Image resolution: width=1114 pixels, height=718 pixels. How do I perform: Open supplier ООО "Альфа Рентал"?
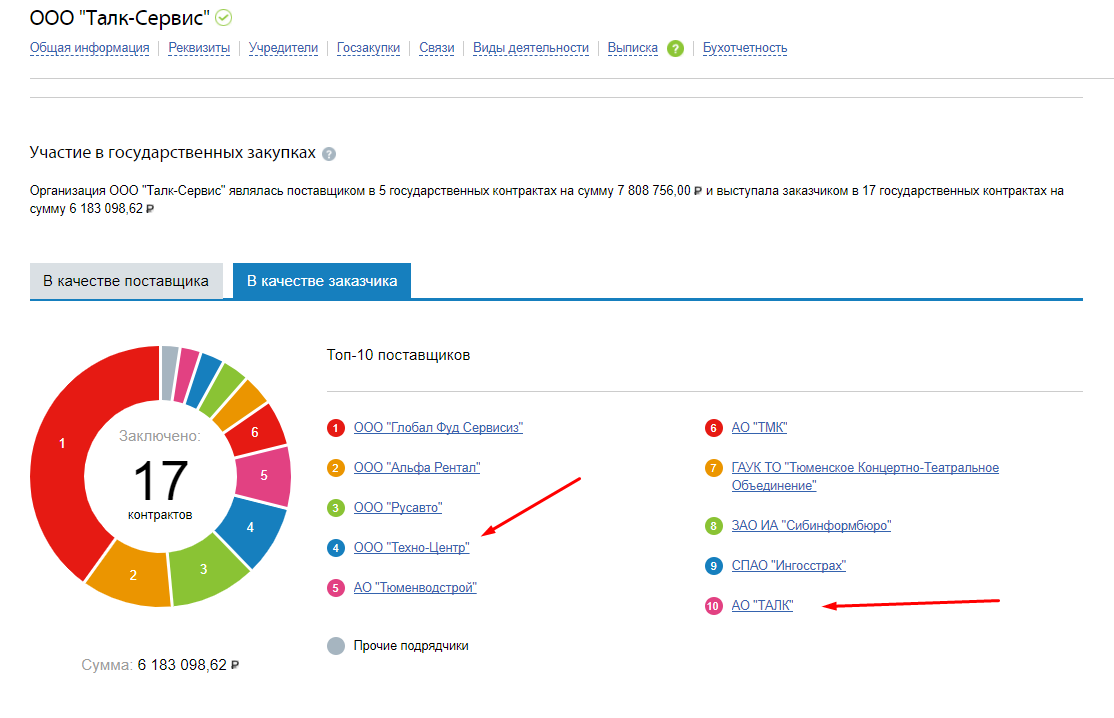(x=417, y=467)
